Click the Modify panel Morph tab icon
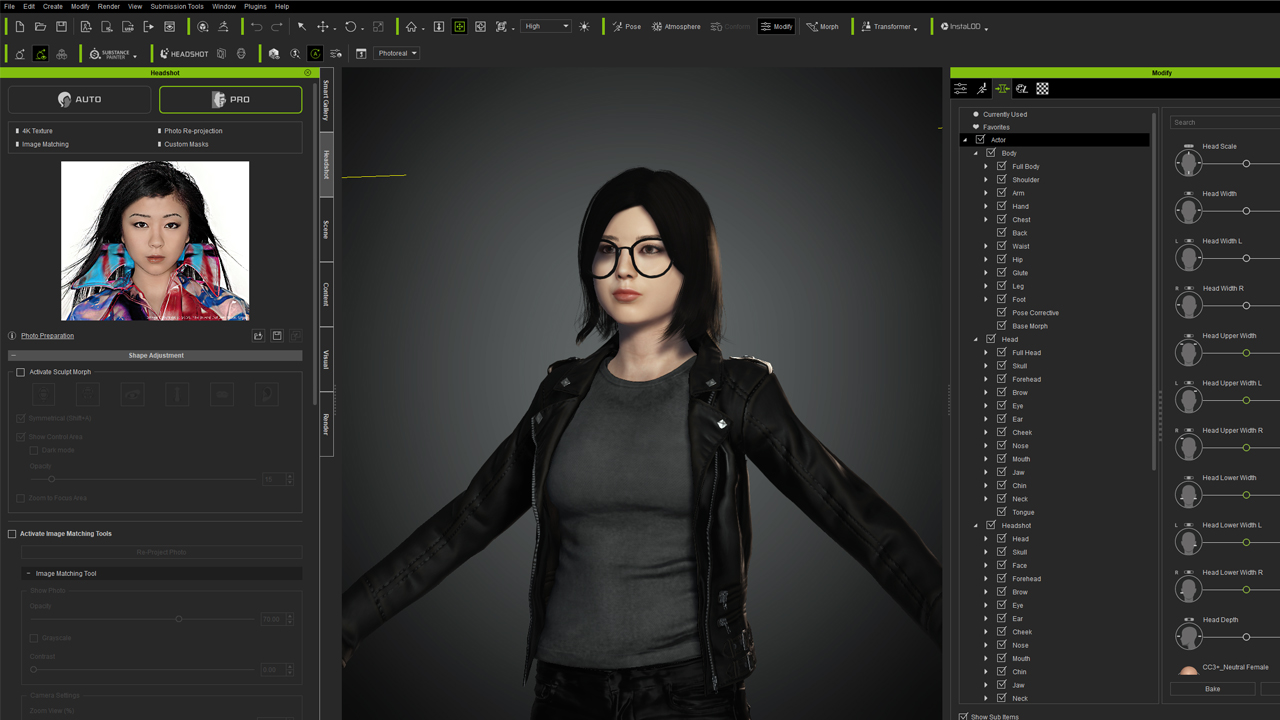 pyautogui.click(x=1002, y=89)
